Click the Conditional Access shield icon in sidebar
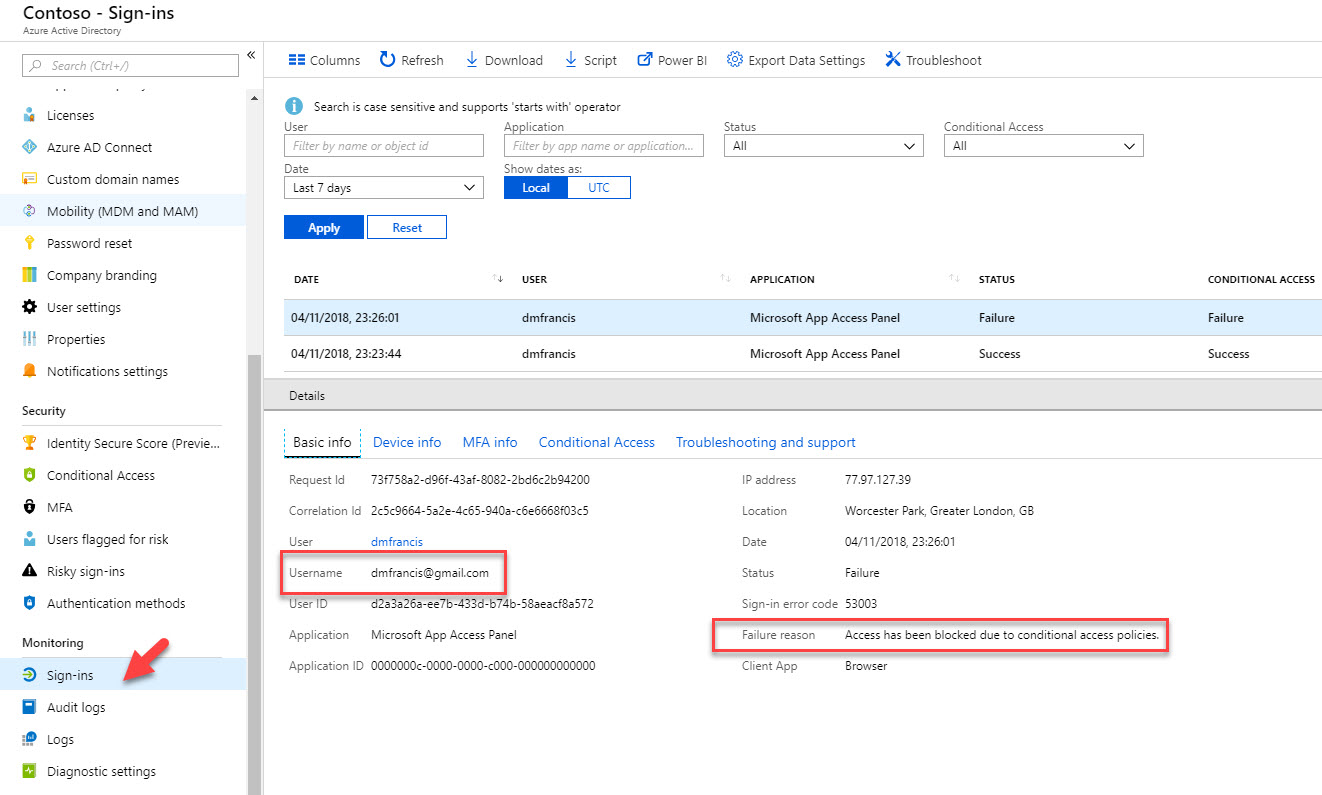 tap(29, 475)
